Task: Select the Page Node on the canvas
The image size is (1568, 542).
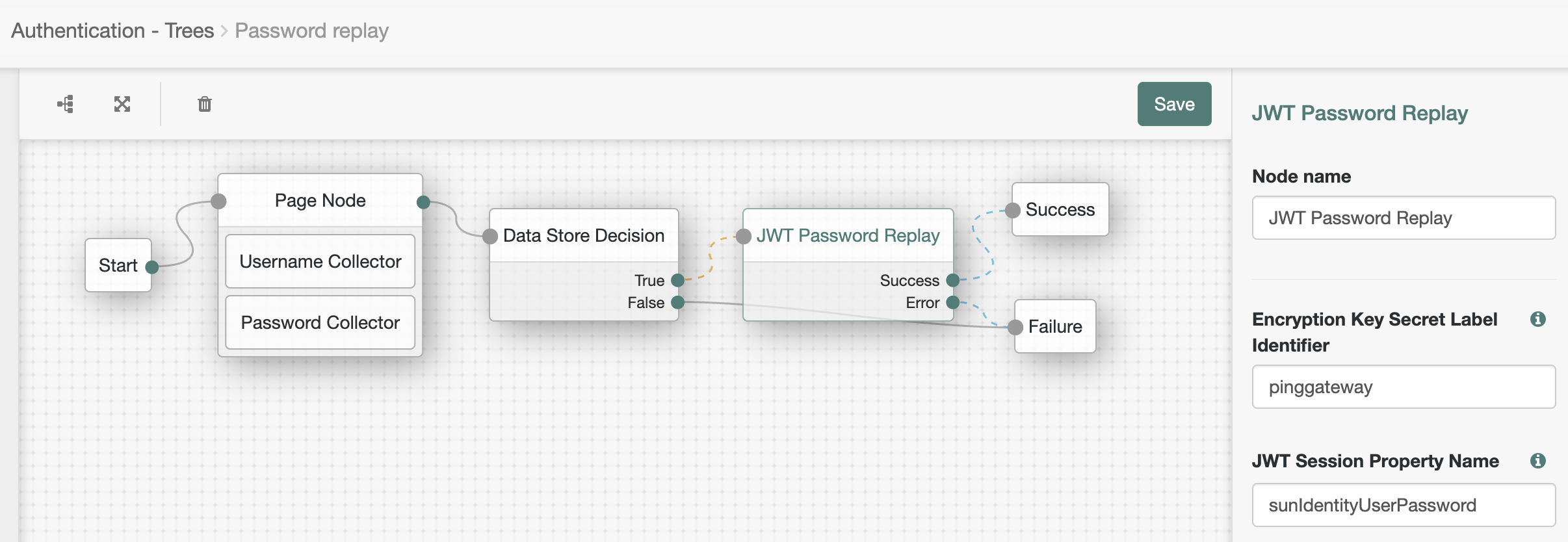Action: pos(320,200)
